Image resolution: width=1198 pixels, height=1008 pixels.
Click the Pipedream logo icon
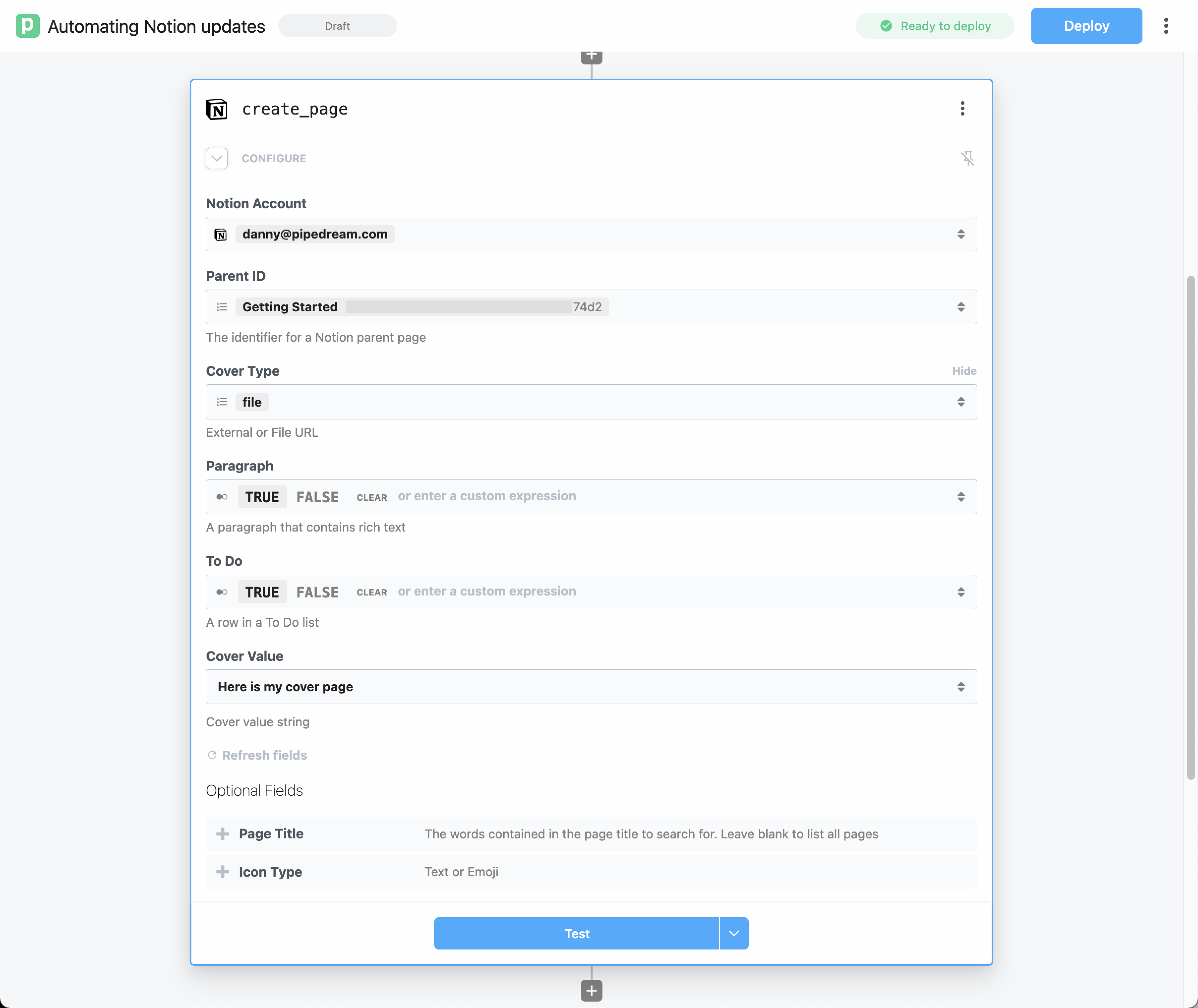point(28,26)
